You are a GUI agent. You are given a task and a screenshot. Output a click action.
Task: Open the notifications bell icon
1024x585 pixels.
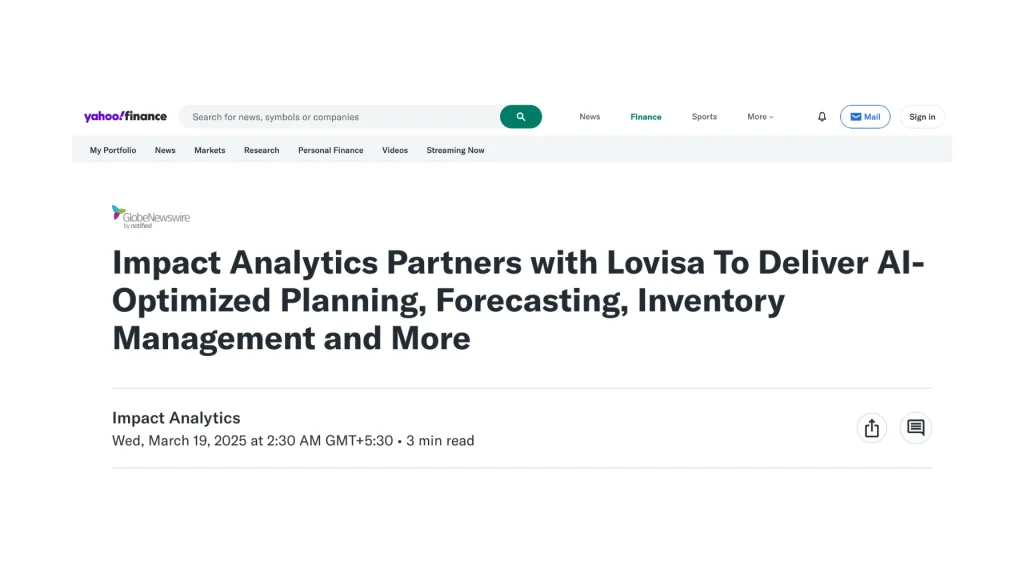pos(822,117)
